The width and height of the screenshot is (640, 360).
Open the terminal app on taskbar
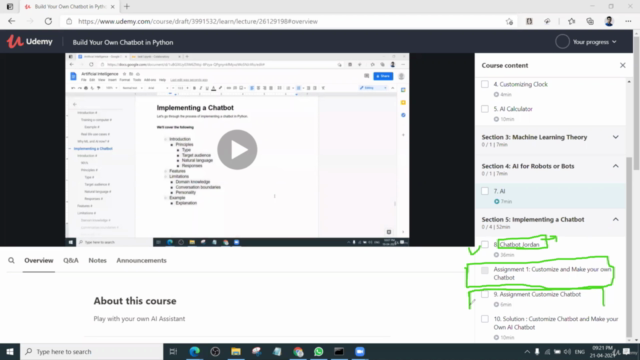tap(339, 351)
